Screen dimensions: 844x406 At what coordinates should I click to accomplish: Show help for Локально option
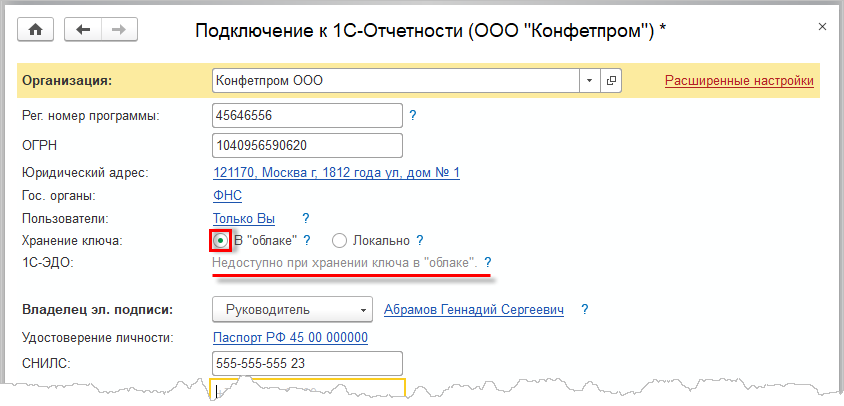pyautogui.click(x=420, y=240)
